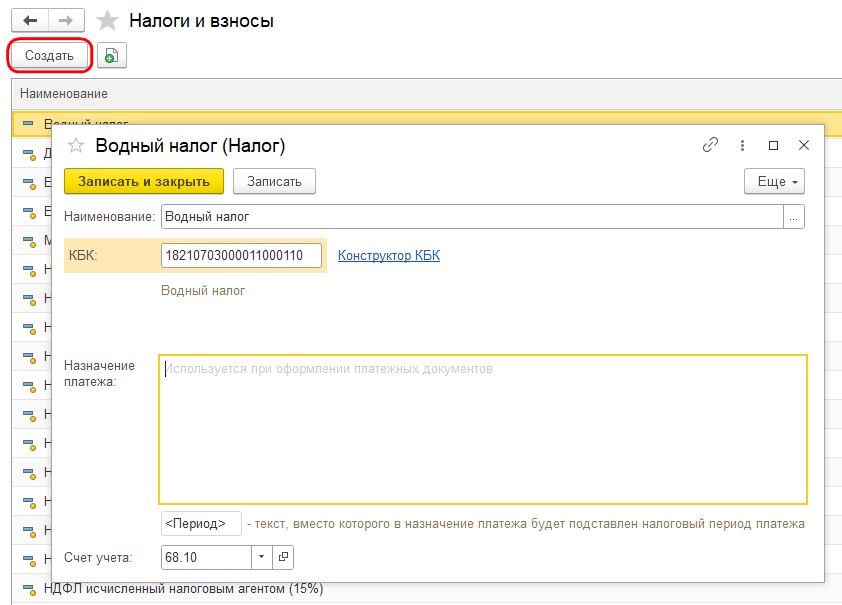Copy link to Водный налог via chain icon
Screen dimensions: 842x605
pyautogui.click(x=710, y=145)
